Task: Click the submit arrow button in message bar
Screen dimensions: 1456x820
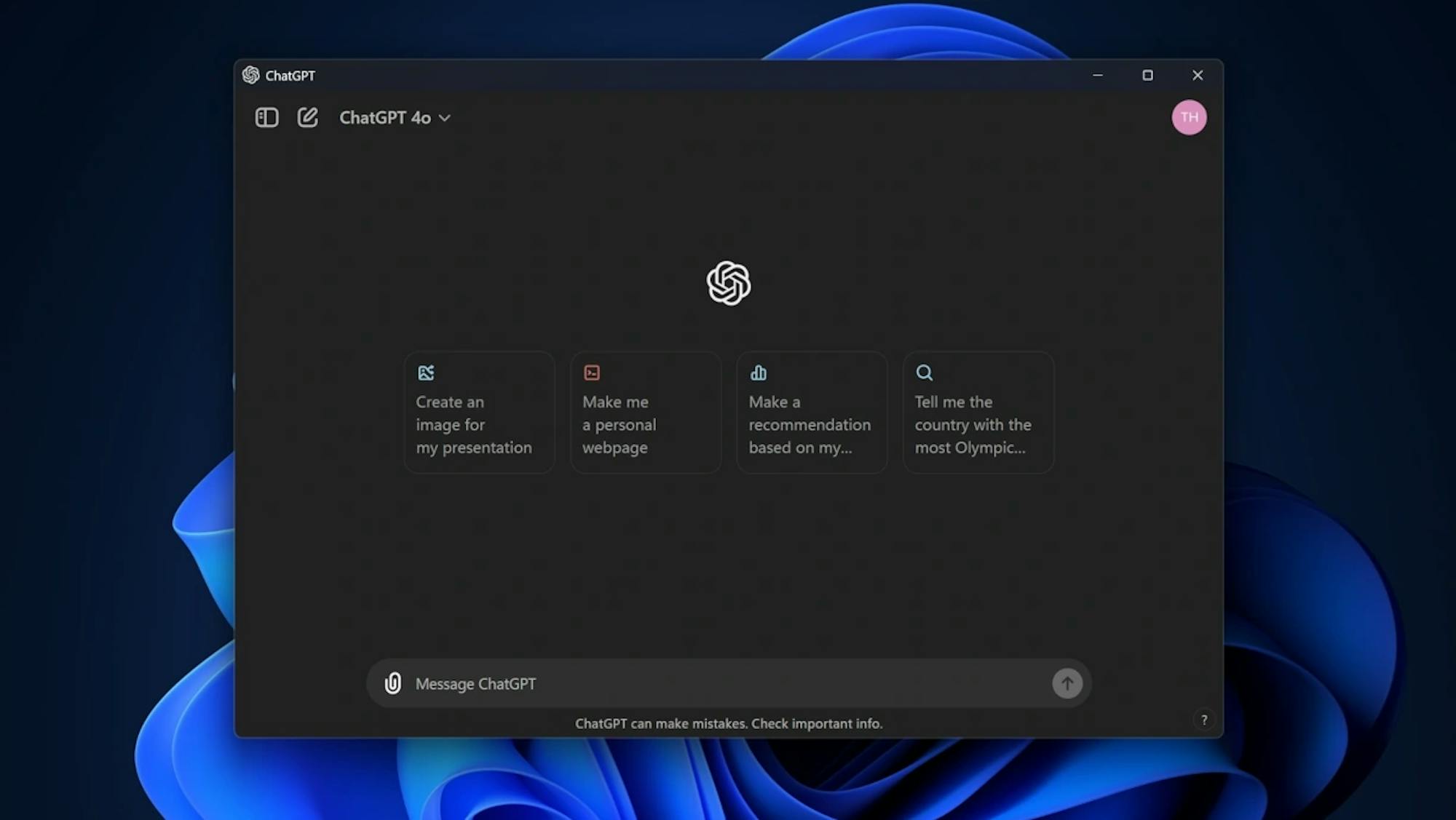Action: [1067, 683]
